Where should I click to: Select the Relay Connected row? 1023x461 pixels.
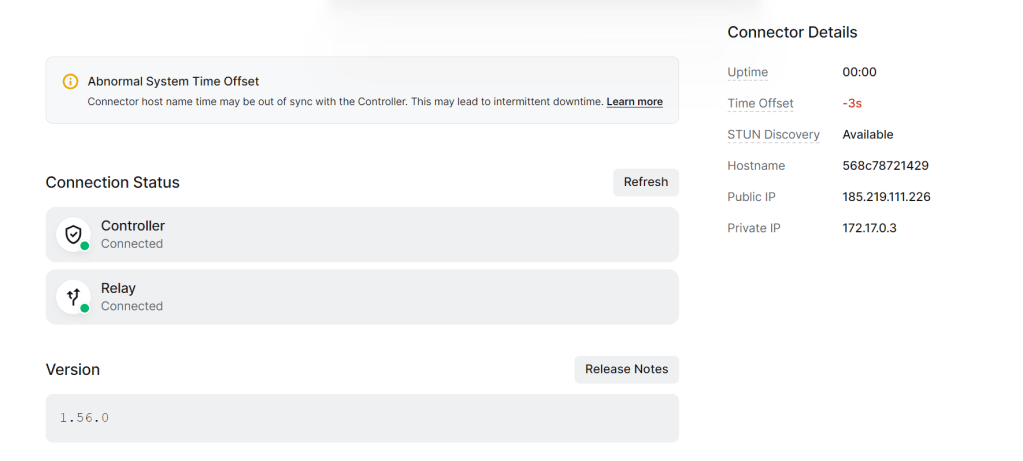pos(362,297)
